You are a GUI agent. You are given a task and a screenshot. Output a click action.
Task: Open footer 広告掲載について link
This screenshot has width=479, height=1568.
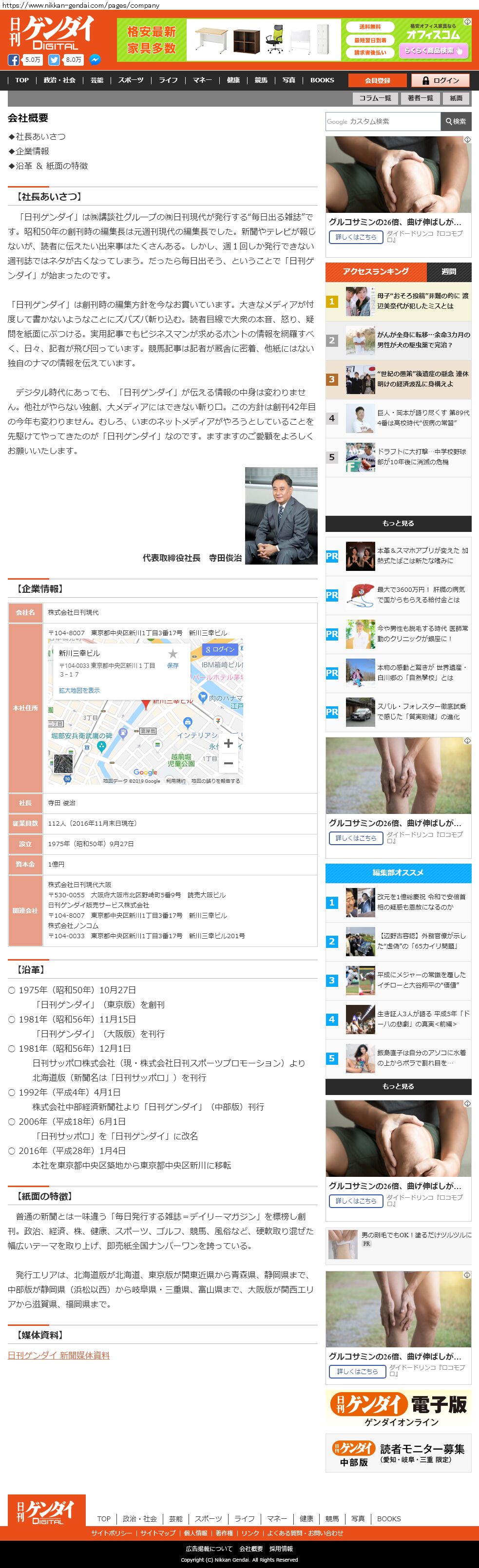click(x=209, y=1549)
